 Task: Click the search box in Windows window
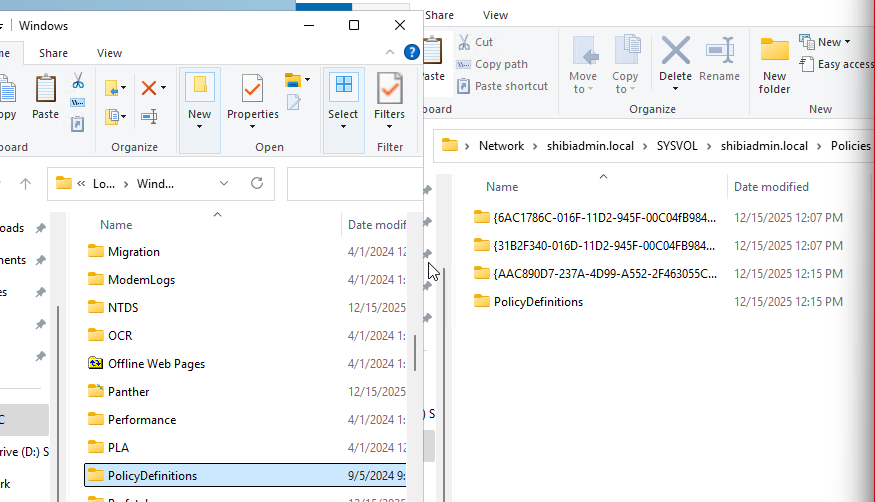click(355, 184)
